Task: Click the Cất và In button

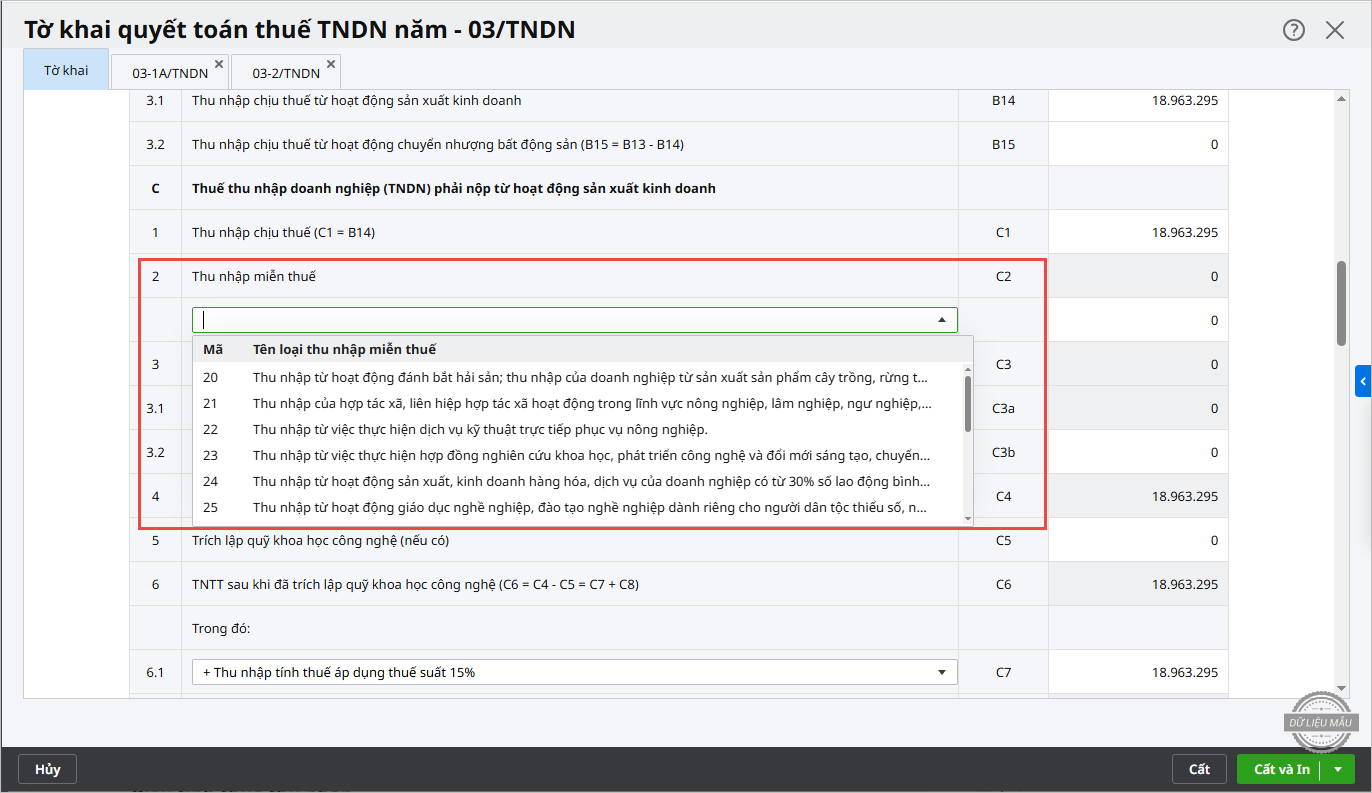Action: tap(1281, 769)
